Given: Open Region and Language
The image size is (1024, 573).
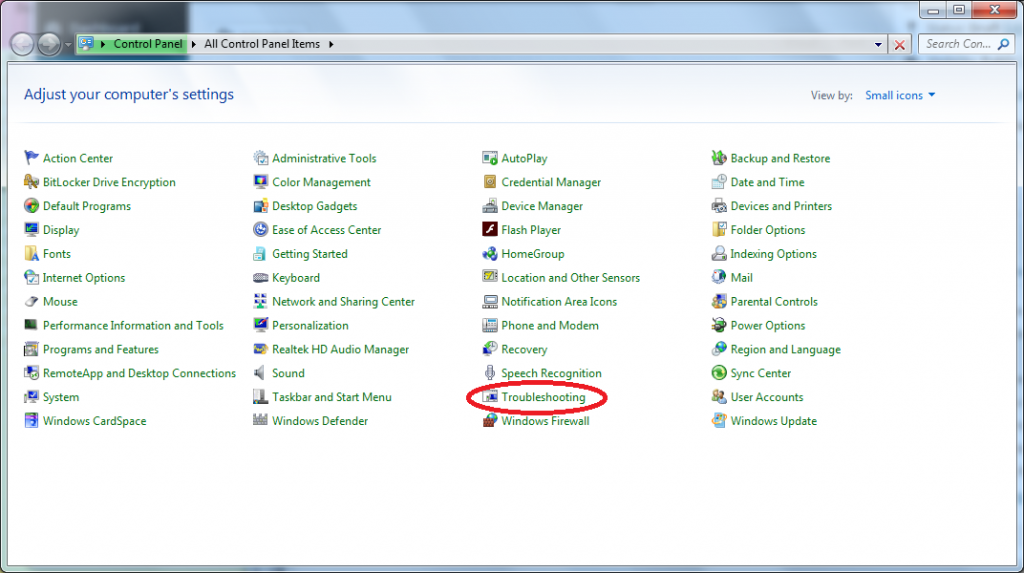Looking at the screenshot, I should 786,350.
